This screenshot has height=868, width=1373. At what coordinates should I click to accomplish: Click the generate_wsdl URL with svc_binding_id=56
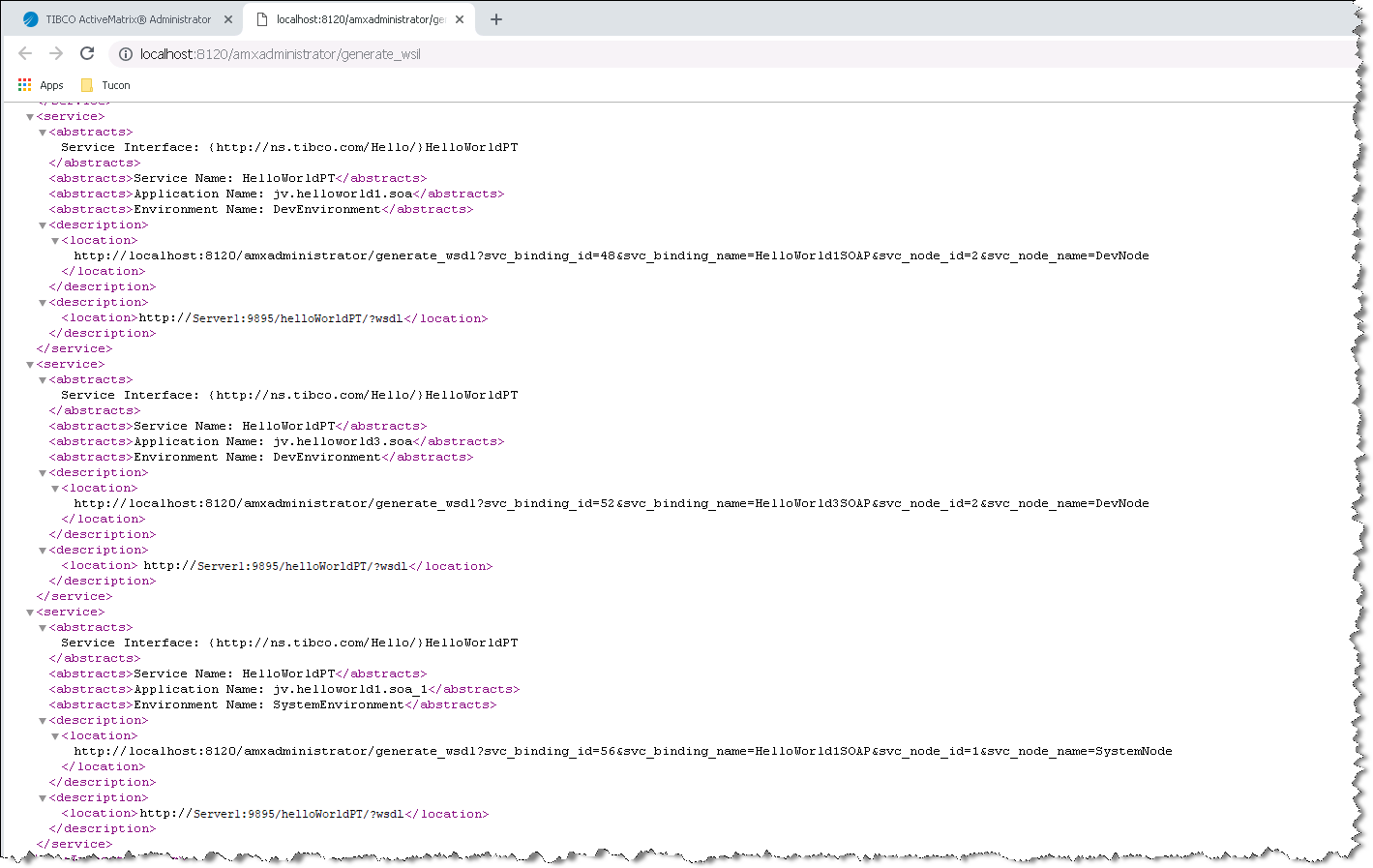tap(623, 751)
